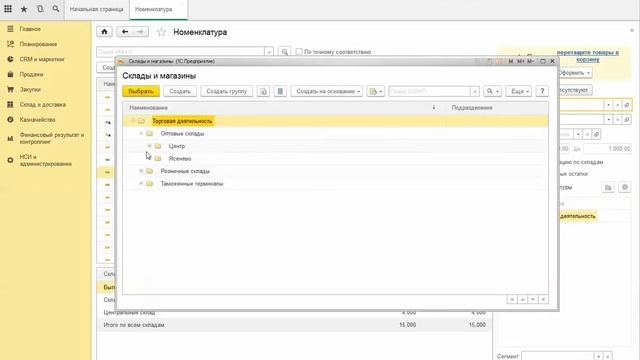The height and width of the screenshot is (360, 640).
Task: Open НСИ и администрирование section
Action: tap(45, 160)
